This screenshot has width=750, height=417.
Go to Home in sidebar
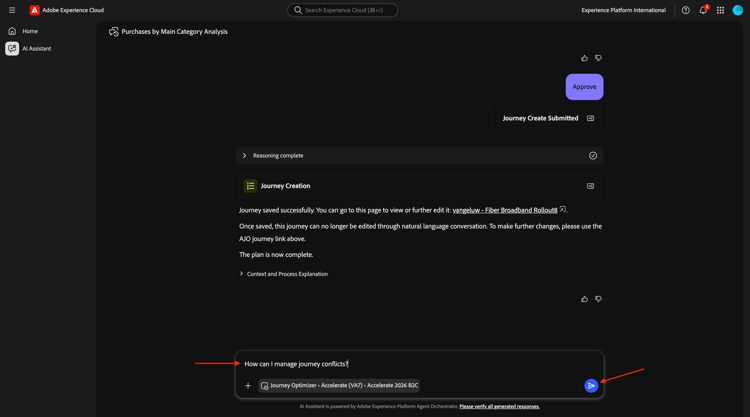[x=30, y=31]
